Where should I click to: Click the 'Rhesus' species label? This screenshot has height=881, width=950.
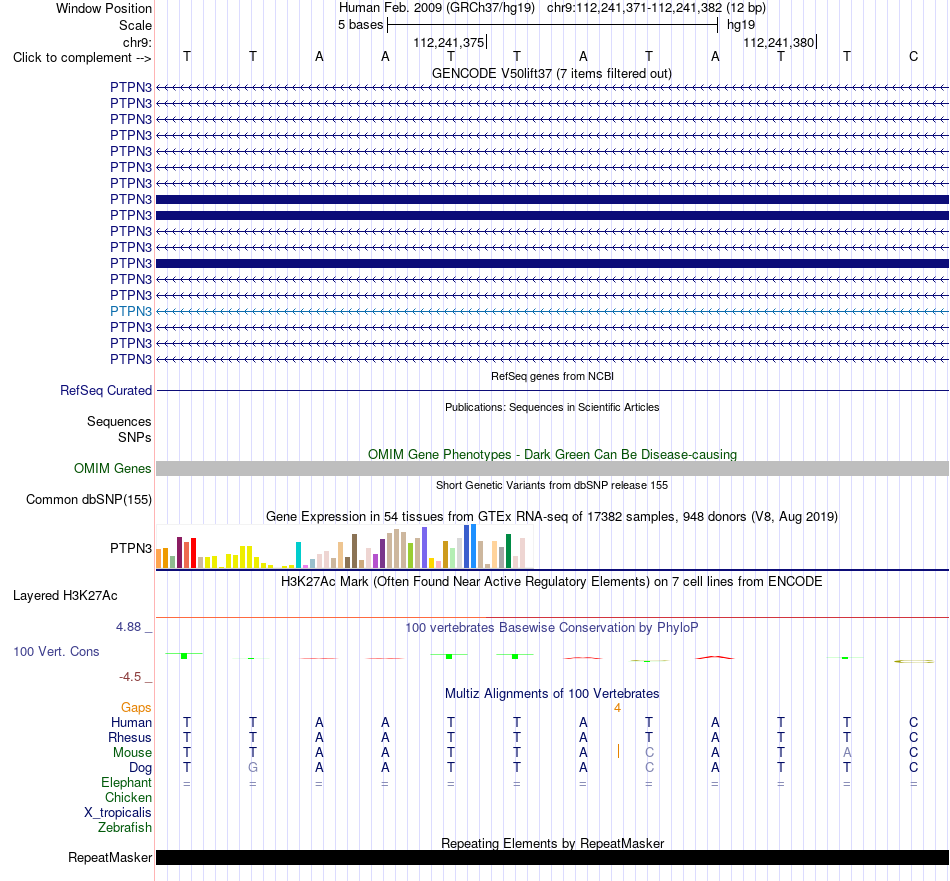coord(130,737)
